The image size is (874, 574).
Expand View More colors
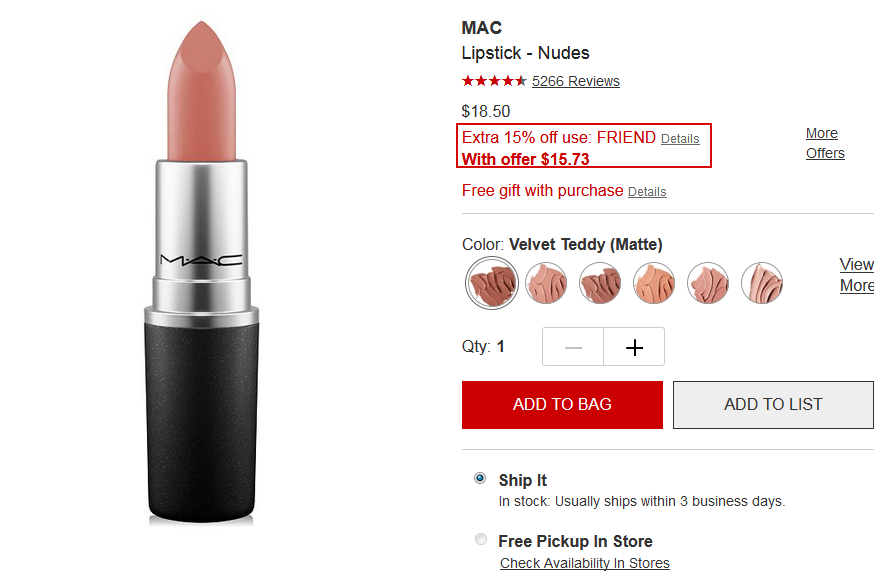pos(857,275)
